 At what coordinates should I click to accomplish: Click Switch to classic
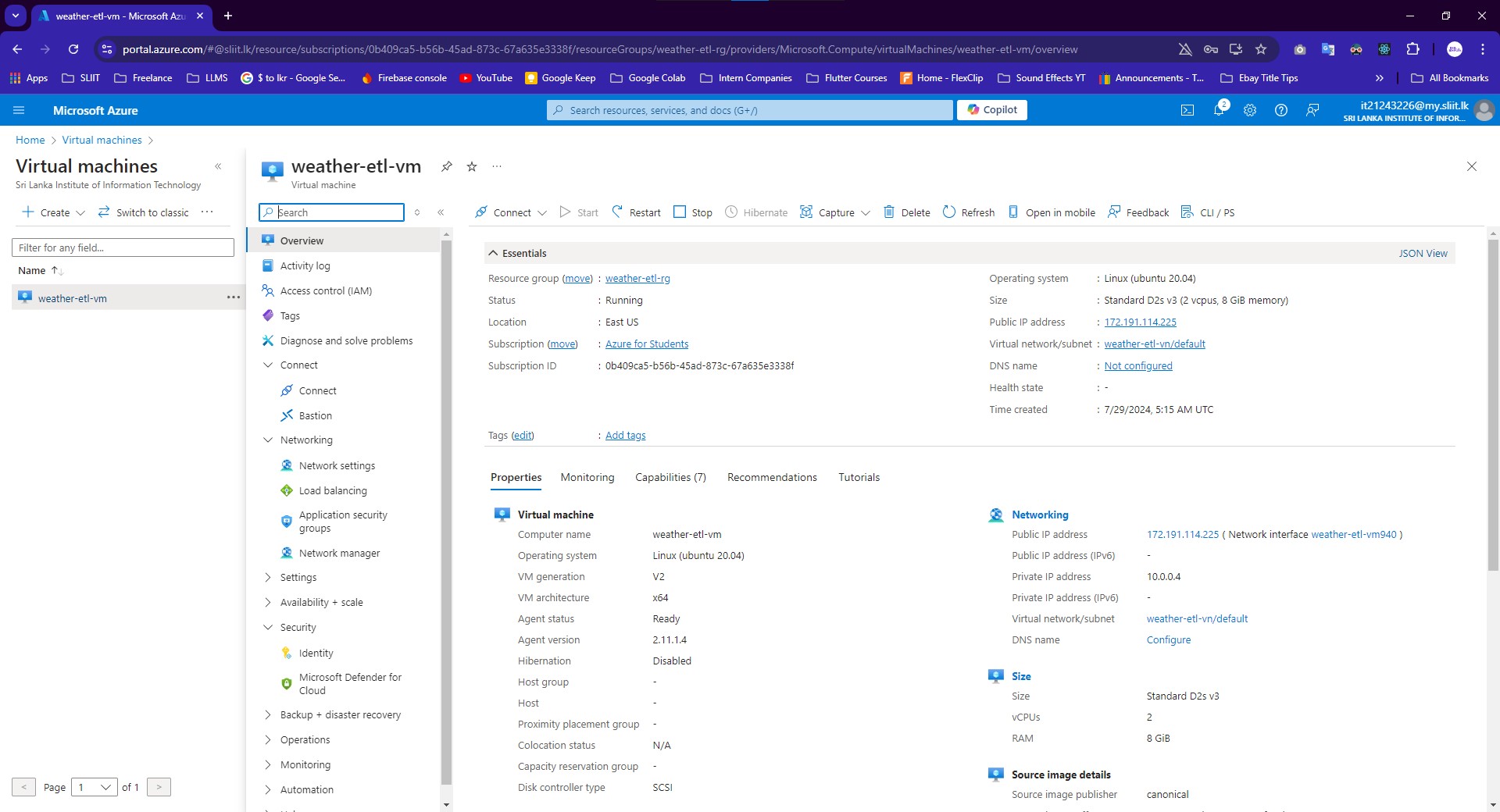[x=144, y=212]
